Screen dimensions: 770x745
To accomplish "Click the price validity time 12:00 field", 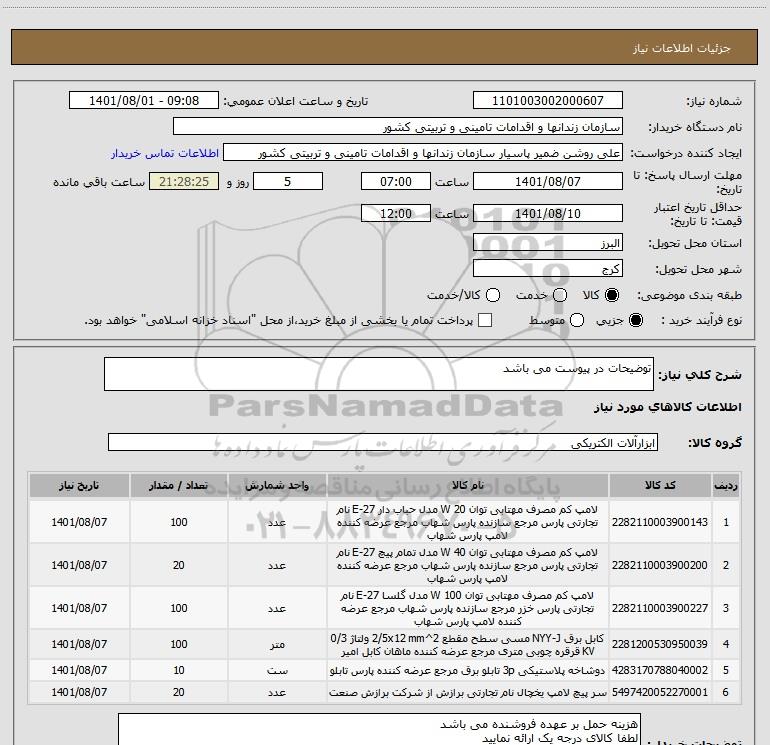I will (x=396, y=213).
